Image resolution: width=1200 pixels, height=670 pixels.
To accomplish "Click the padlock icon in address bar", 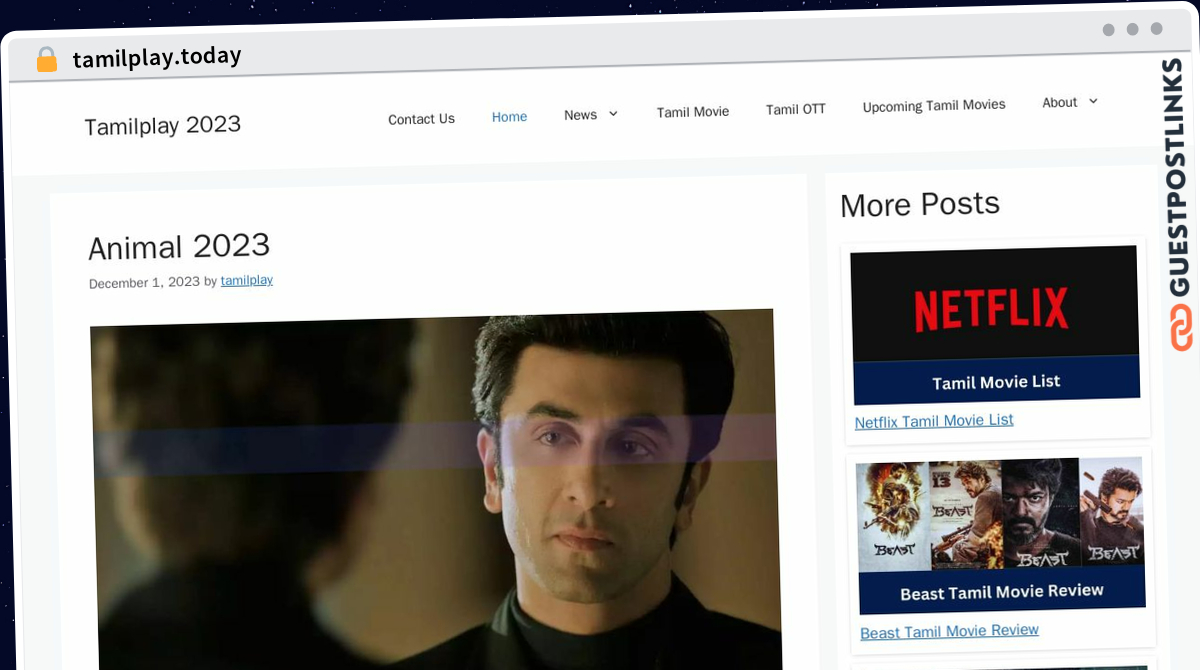I will click(x=47, y=60).
